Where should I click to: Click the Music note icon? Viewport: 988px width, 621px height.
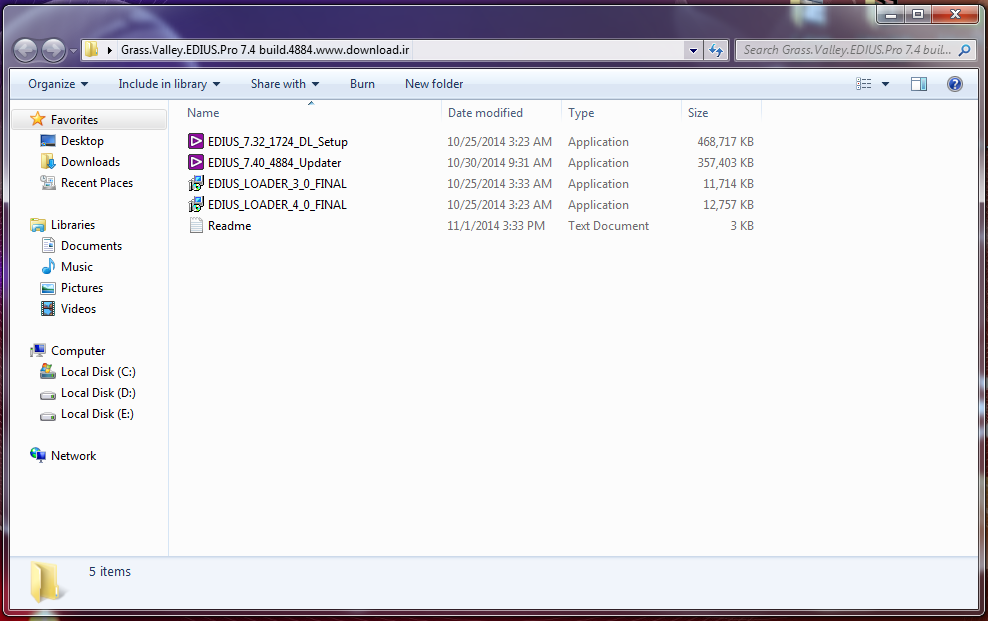(x=48, y=266)
